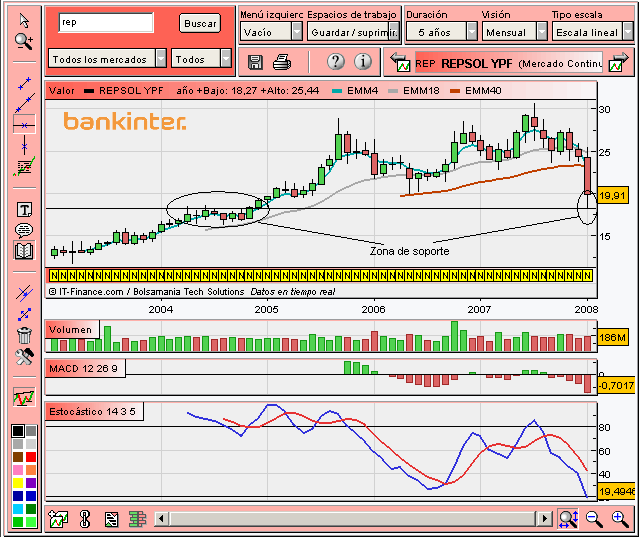
Task: Click the floppy disk save icon
Action: [x=255, y=62]
